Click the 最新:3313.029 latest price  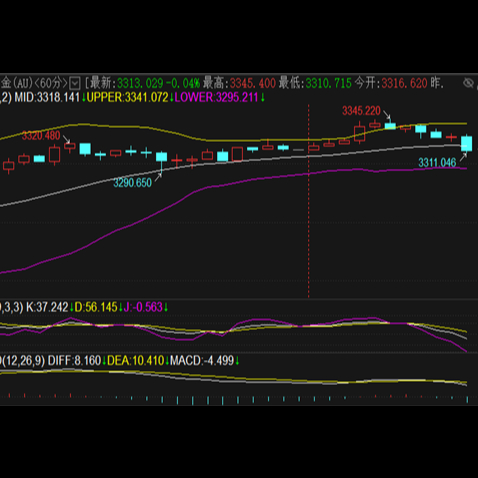[x=127, y=83]
